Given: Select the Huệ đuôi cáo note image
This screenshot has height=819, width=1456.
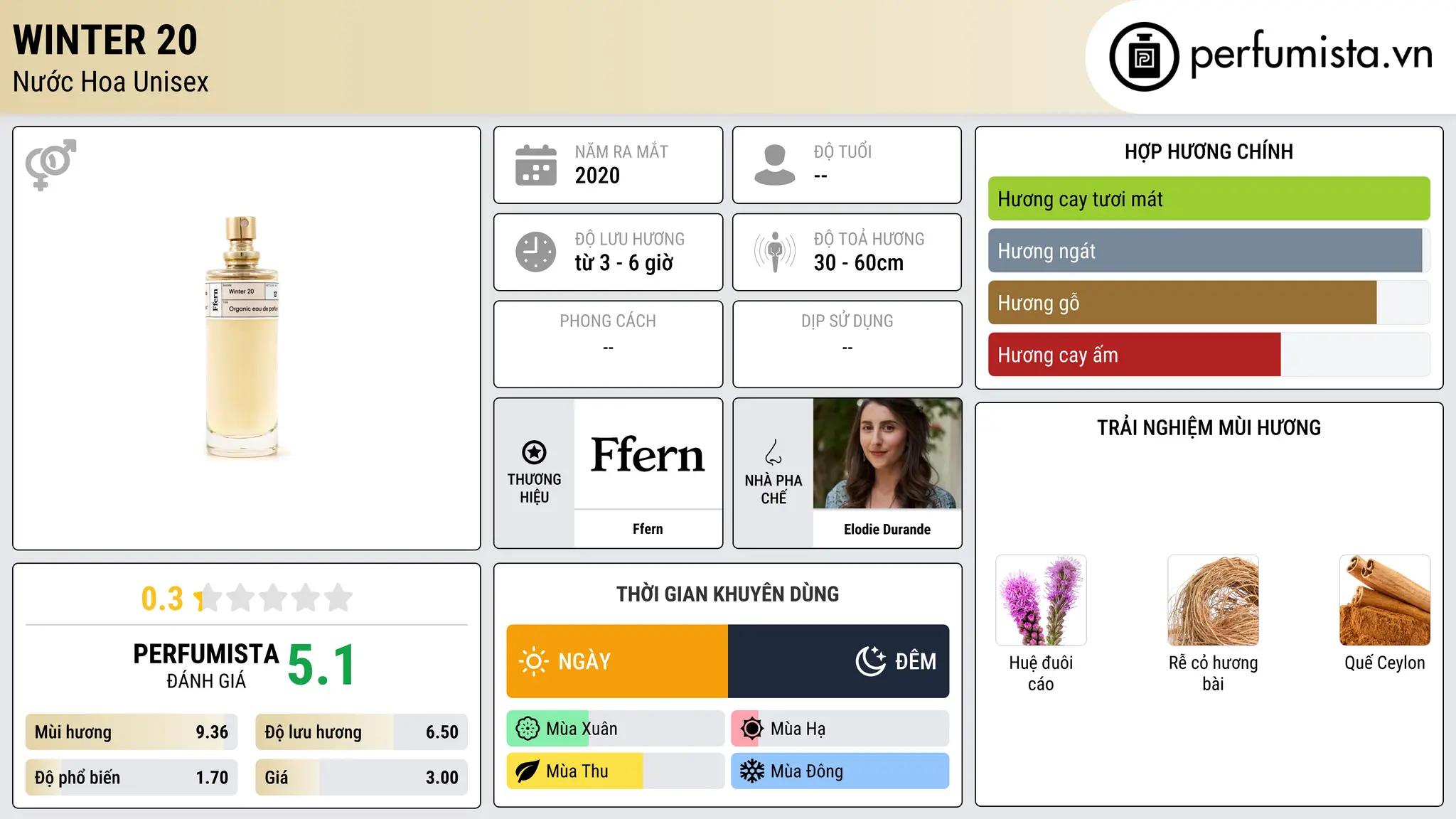Looking at the screenshot, I should [1041, 600].
